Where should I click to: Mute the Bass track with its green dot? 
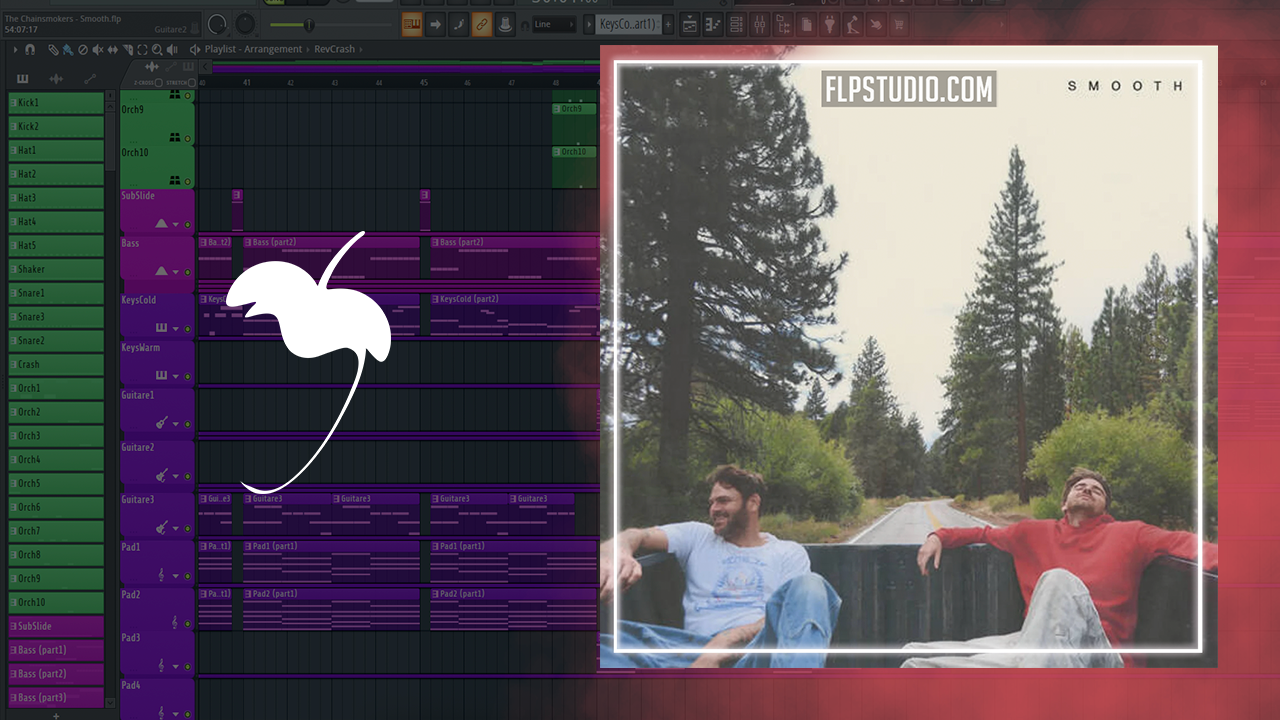pyautogui.click(x=188, y=272)
